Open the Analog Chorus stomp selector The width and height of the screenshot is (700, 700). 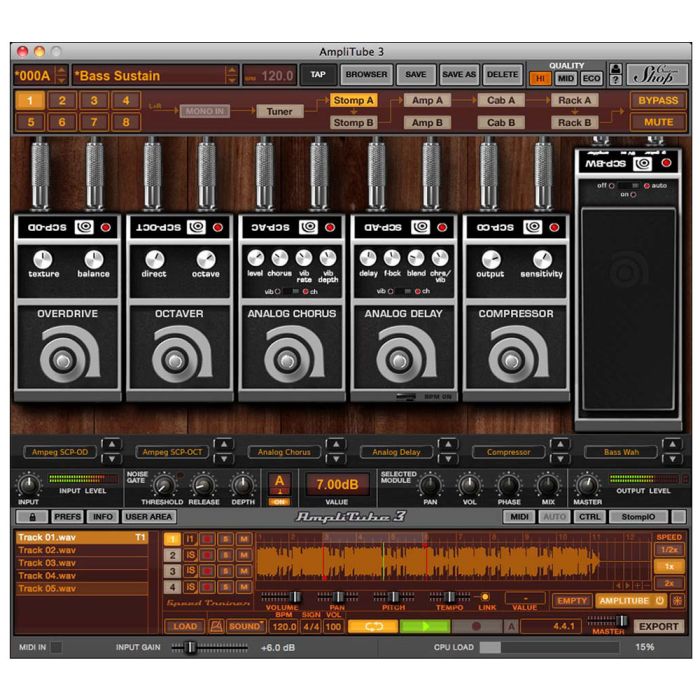point(284,452)
